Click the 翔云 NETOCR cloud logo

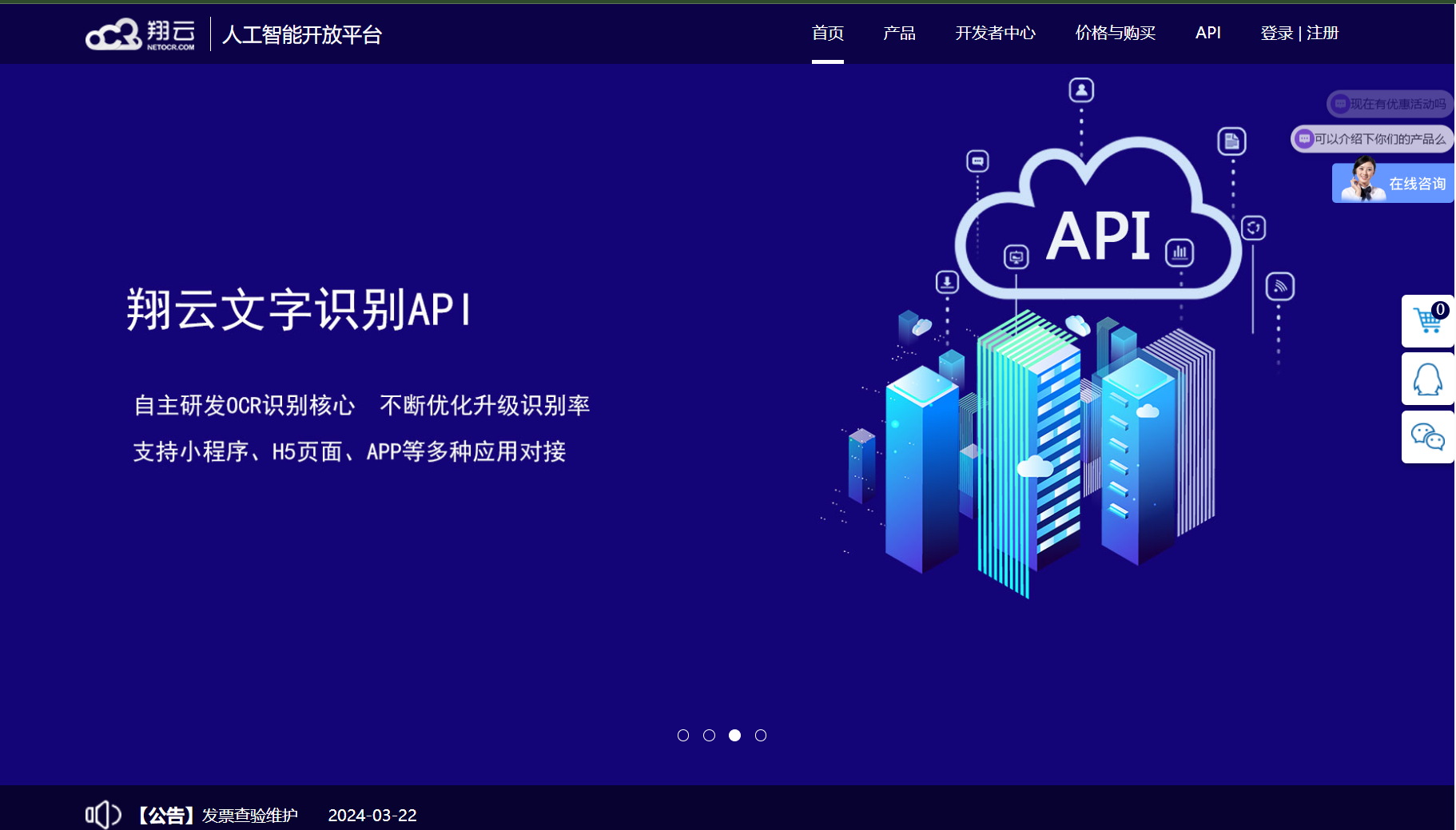coord(141,34)
